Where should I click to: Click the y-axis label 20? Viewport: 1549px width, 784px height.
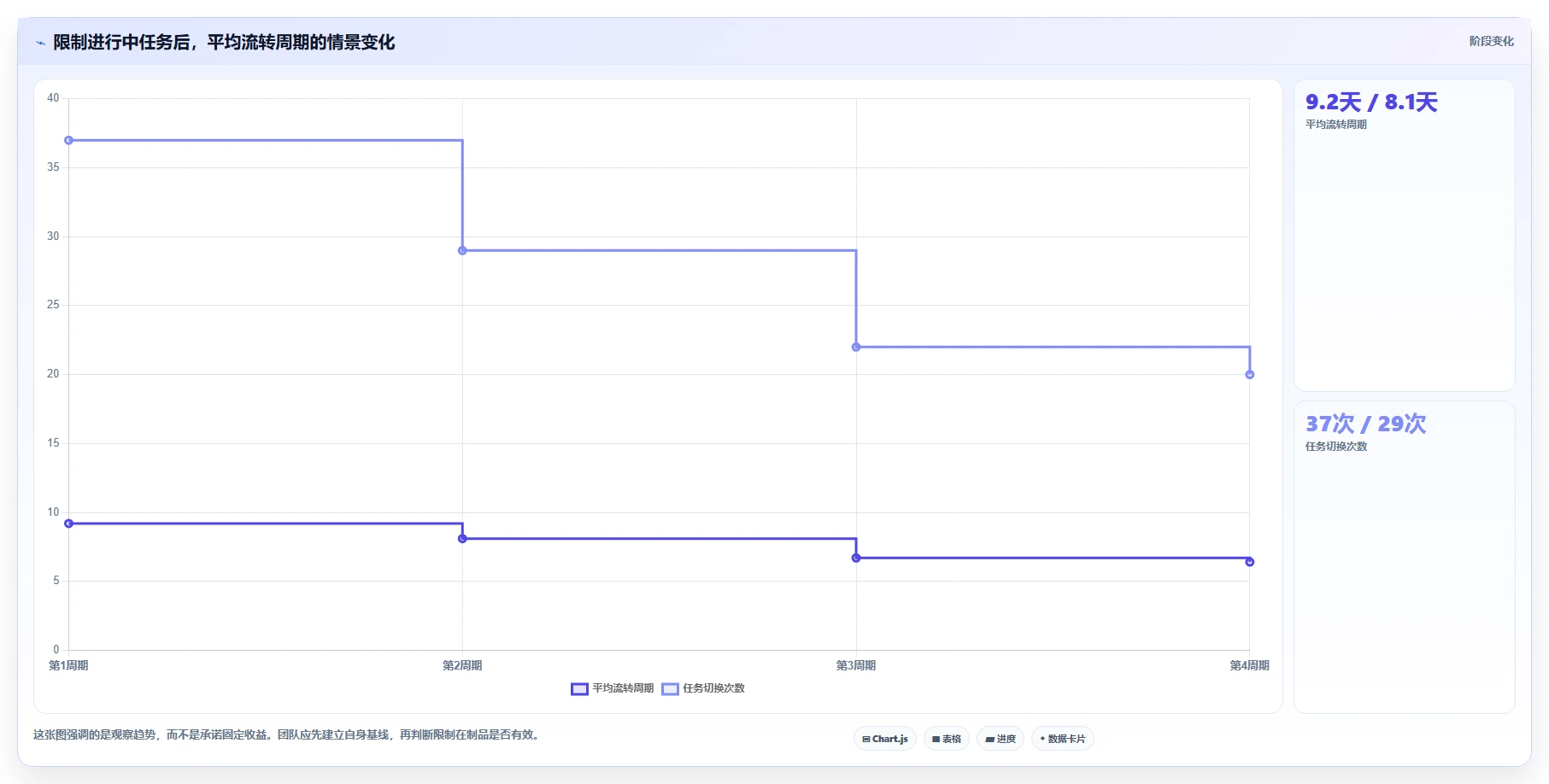[53, 374]
